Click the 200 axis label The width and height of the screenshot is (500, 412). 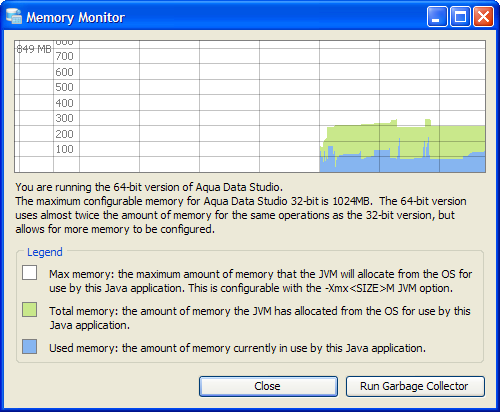64,134
